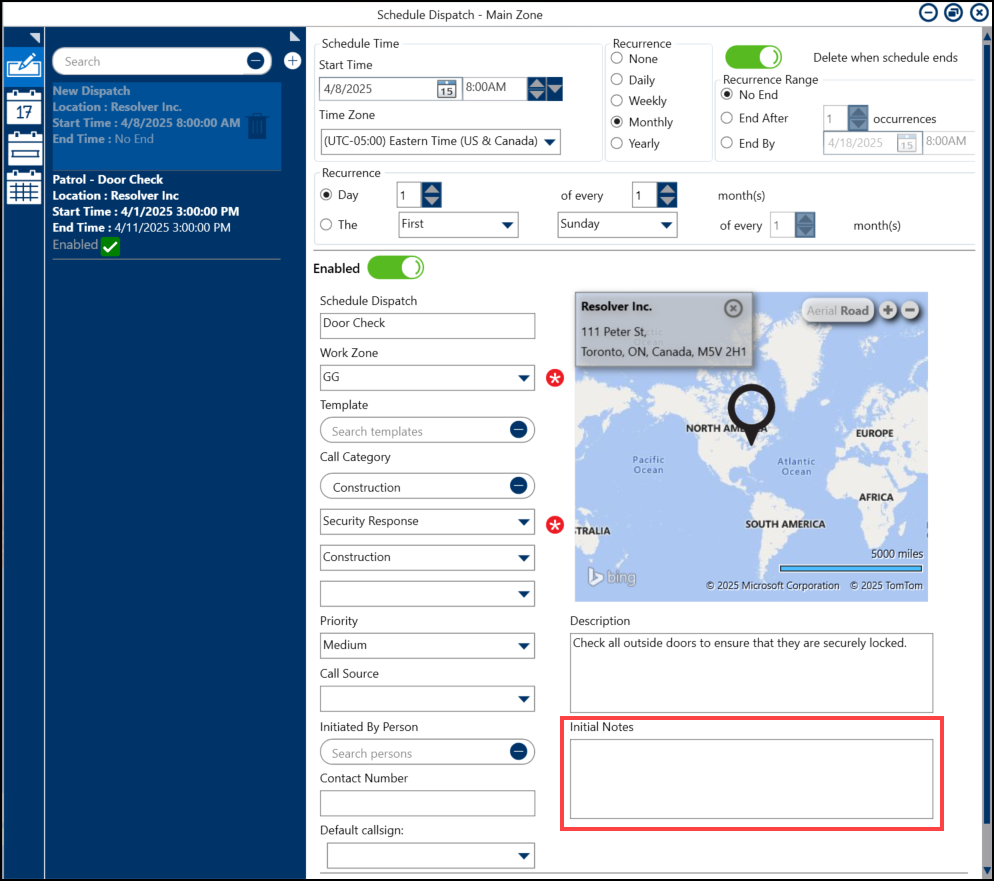Open the Priority dropdown set to Medium
Screen dimensions: 994x881
(x=524, y=645)
